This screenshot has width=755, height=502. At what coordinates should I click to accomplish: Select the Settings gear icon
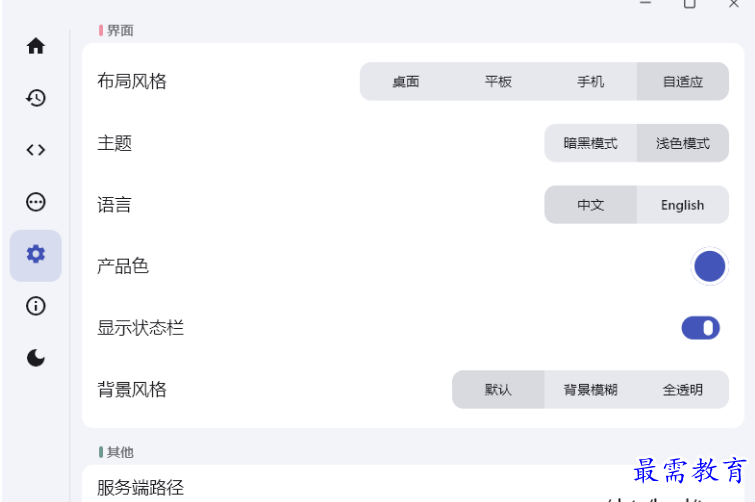pos(36,255)
